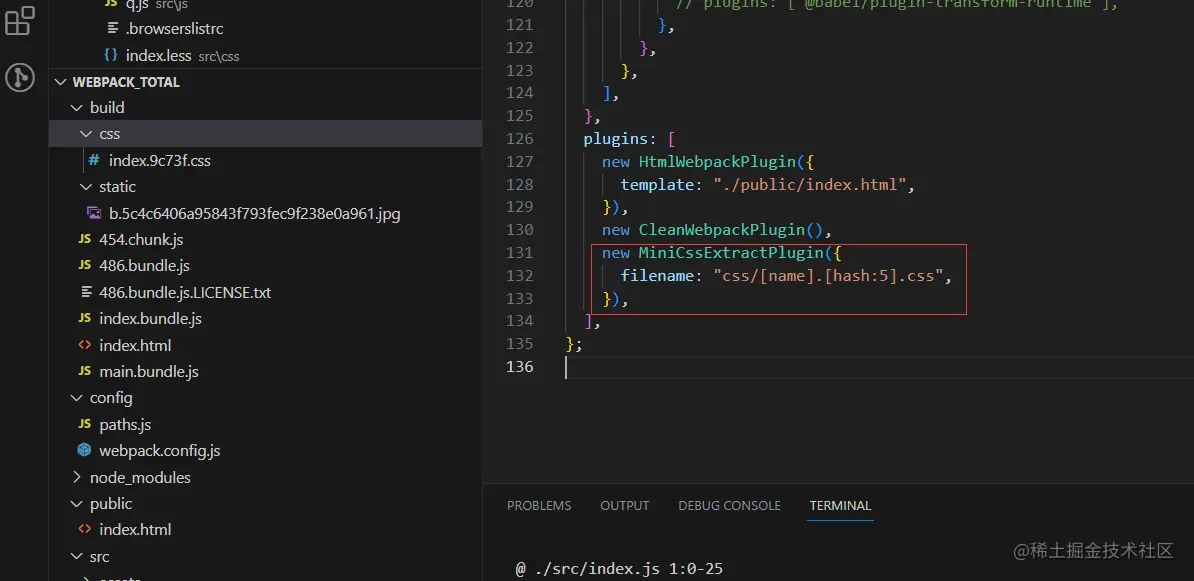Expand the node_modules folder
The height and width of the screenshot is (581, 1194).
76,477
